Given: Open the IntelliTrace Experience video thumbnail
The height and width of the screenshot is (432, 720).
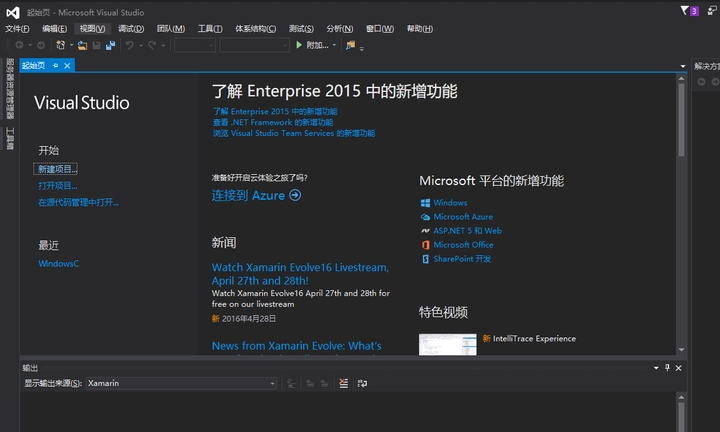Looking at the screenshot, I should coord(448,344).
